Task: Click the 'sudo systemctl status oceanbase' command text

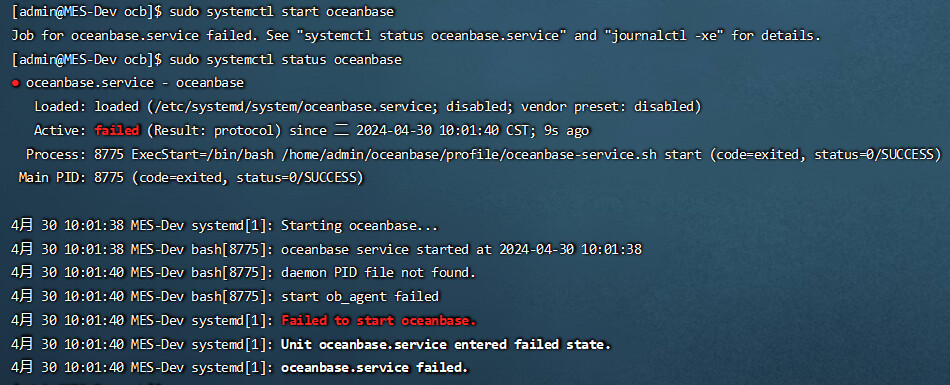Action: coord(286,59)
